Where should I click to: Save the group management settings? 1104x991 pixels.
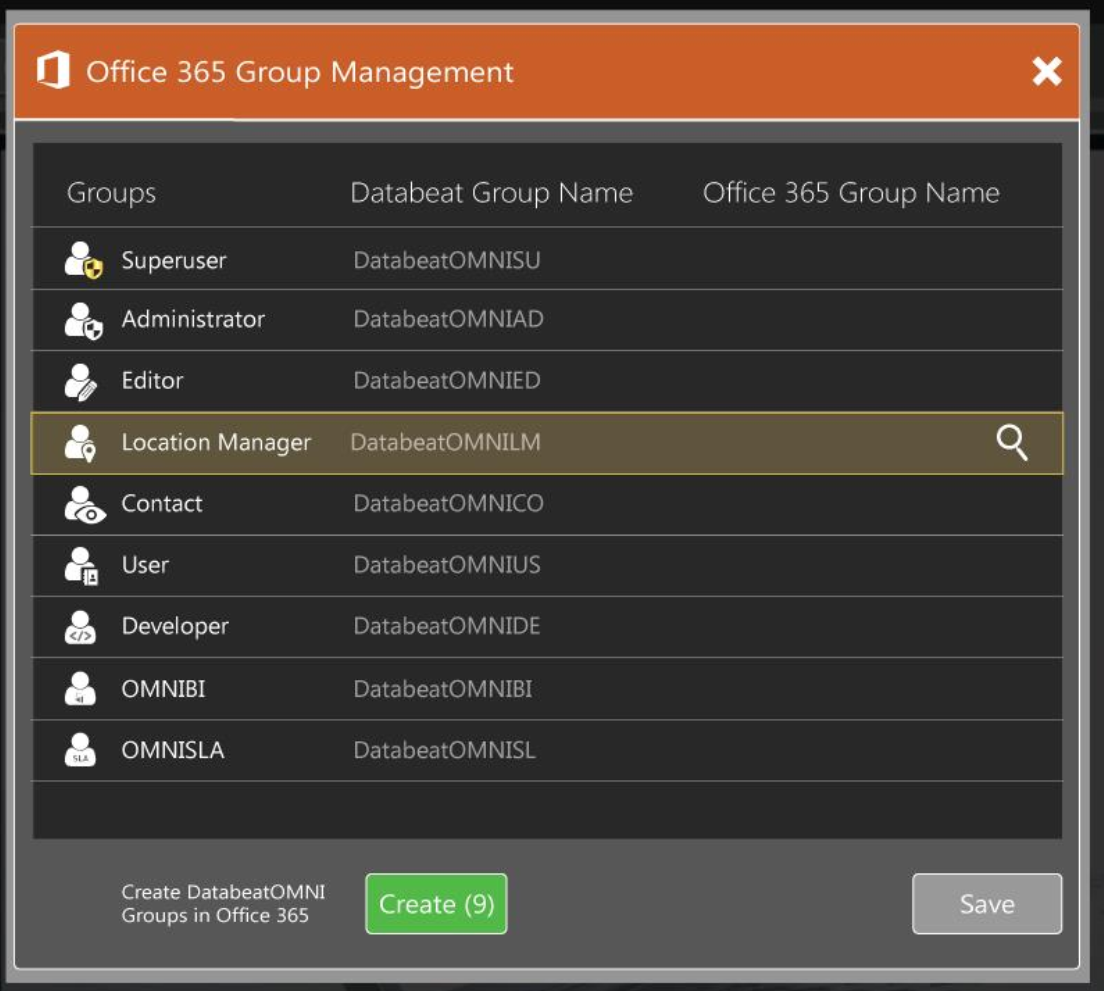pos(987,904)
